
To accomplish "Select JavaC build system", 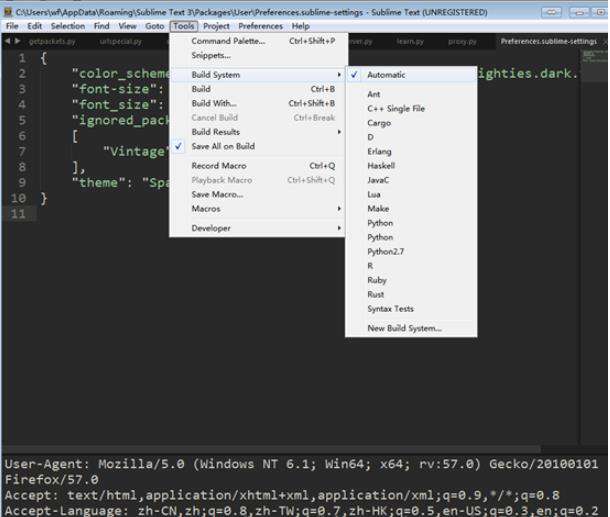I will (411, 180).
